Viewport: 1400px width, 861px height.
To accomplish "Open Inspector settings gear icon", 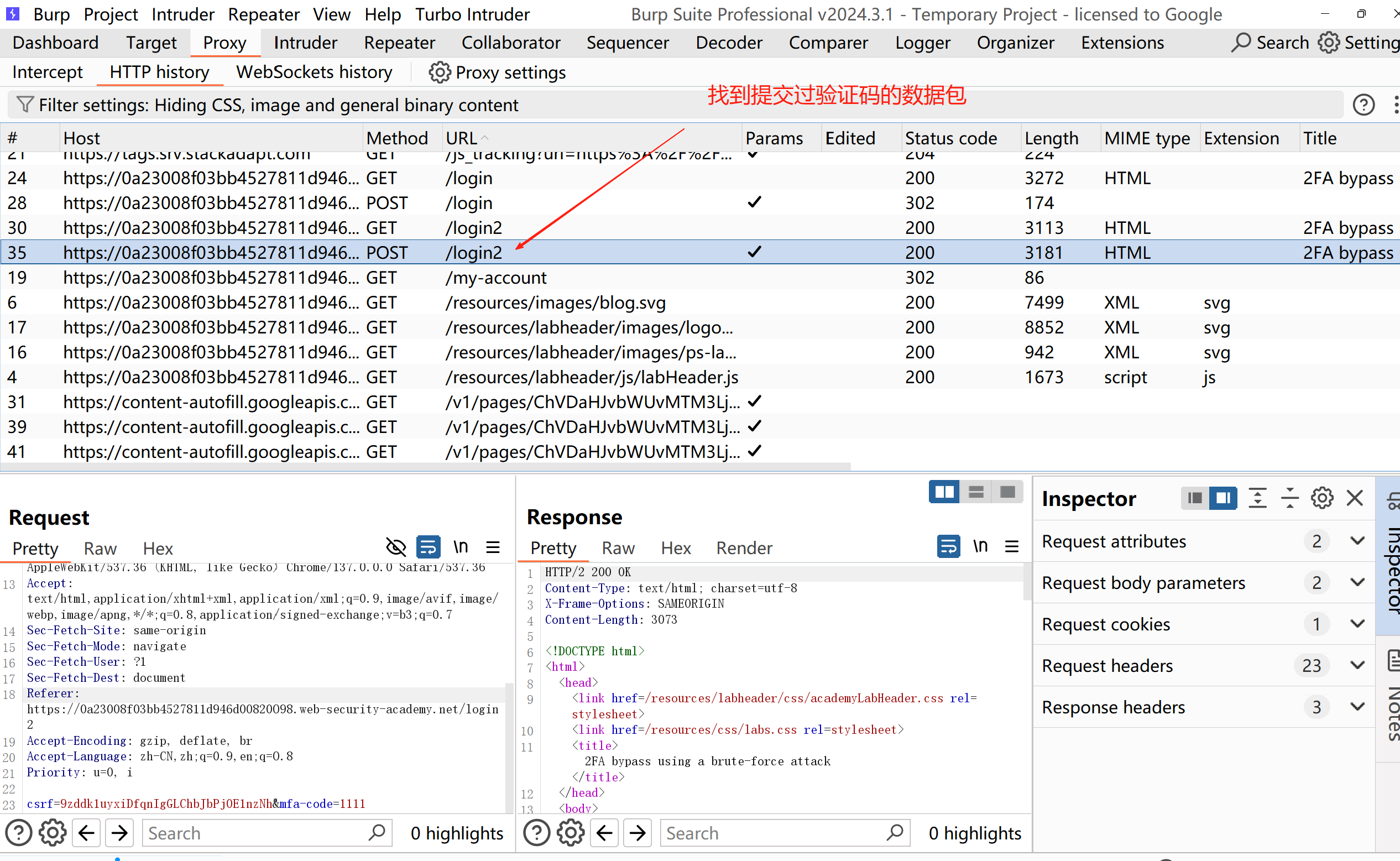I will tap(1321, 498).
